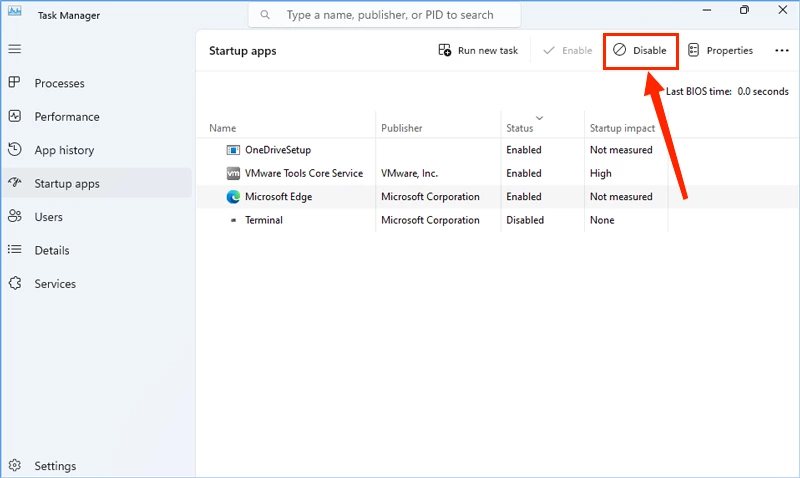Click Edge's Not measured impact cell

pos(621,197)
